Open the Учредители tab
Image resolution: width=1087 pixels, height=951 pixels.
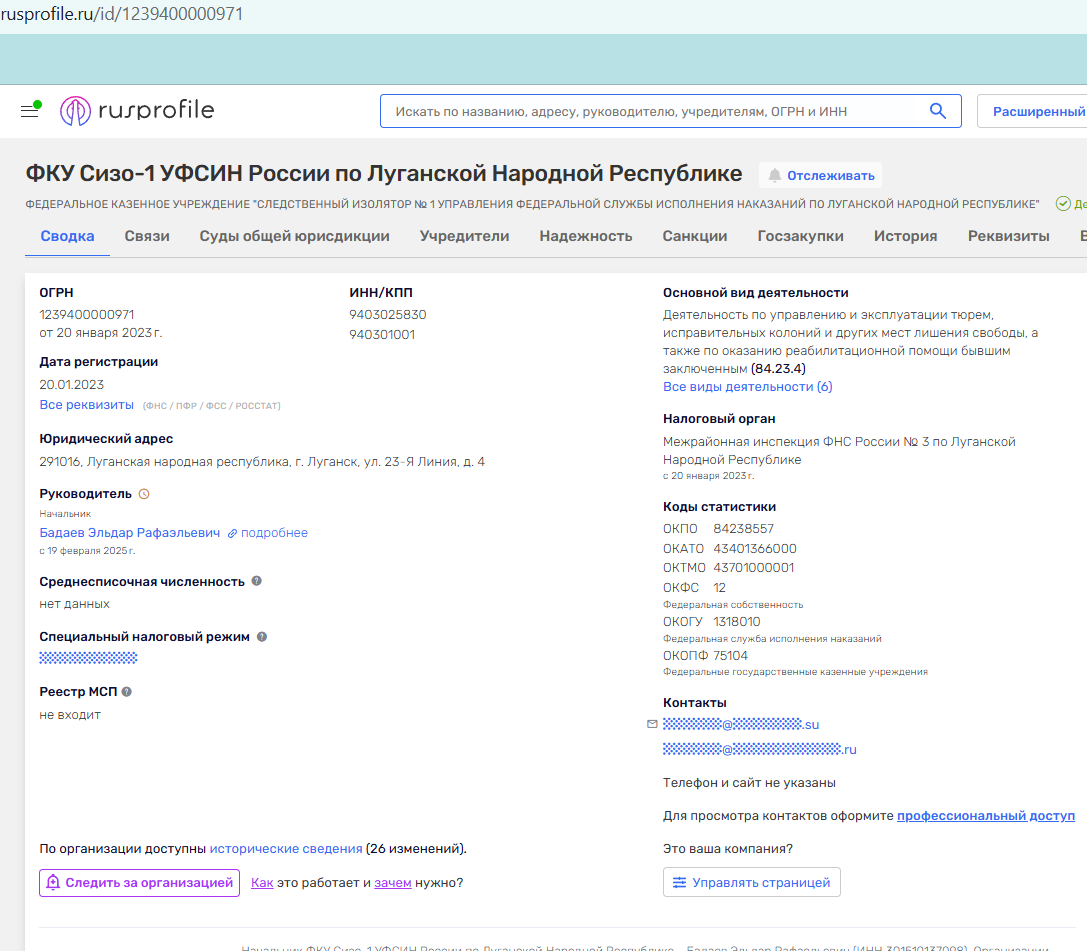[x=464, y=236]
